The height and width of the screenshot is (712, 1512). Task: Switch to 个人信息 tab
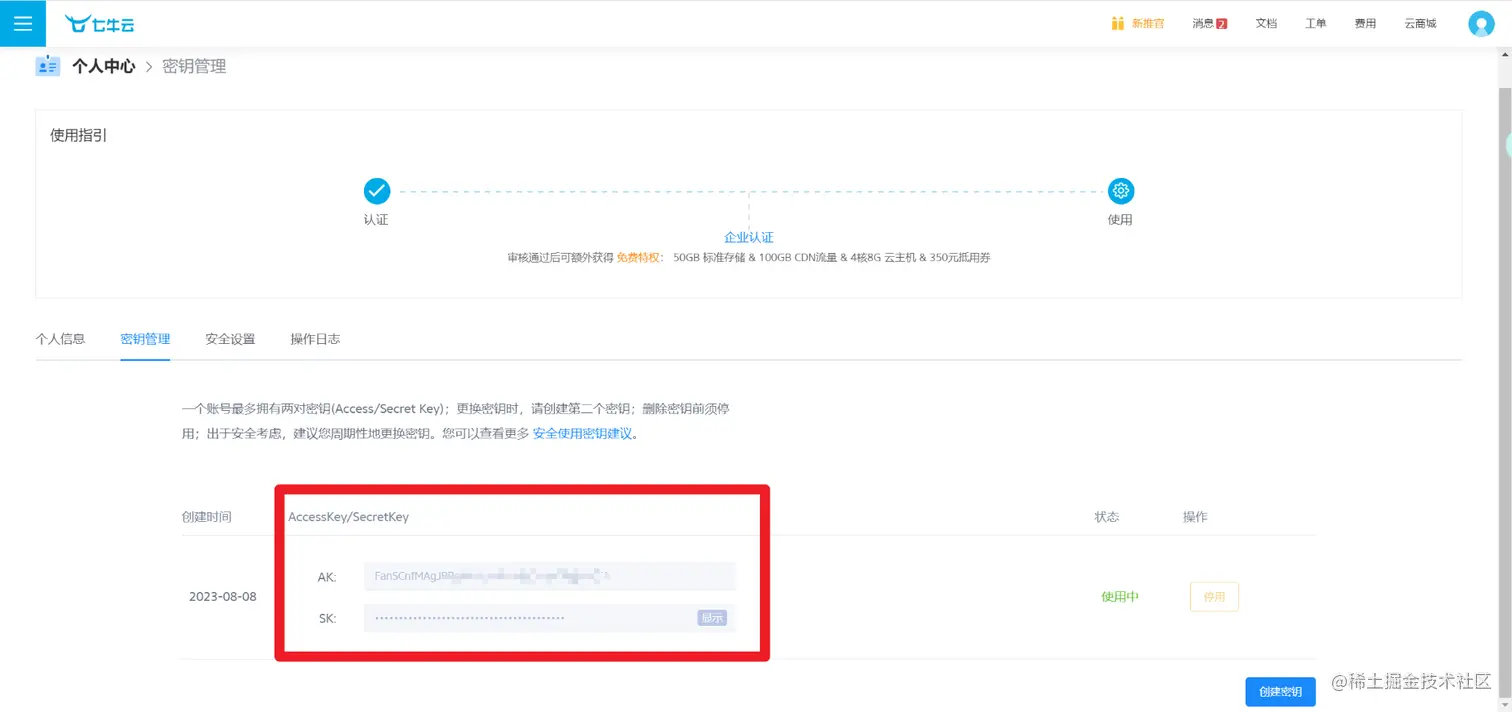click(60, 339)
